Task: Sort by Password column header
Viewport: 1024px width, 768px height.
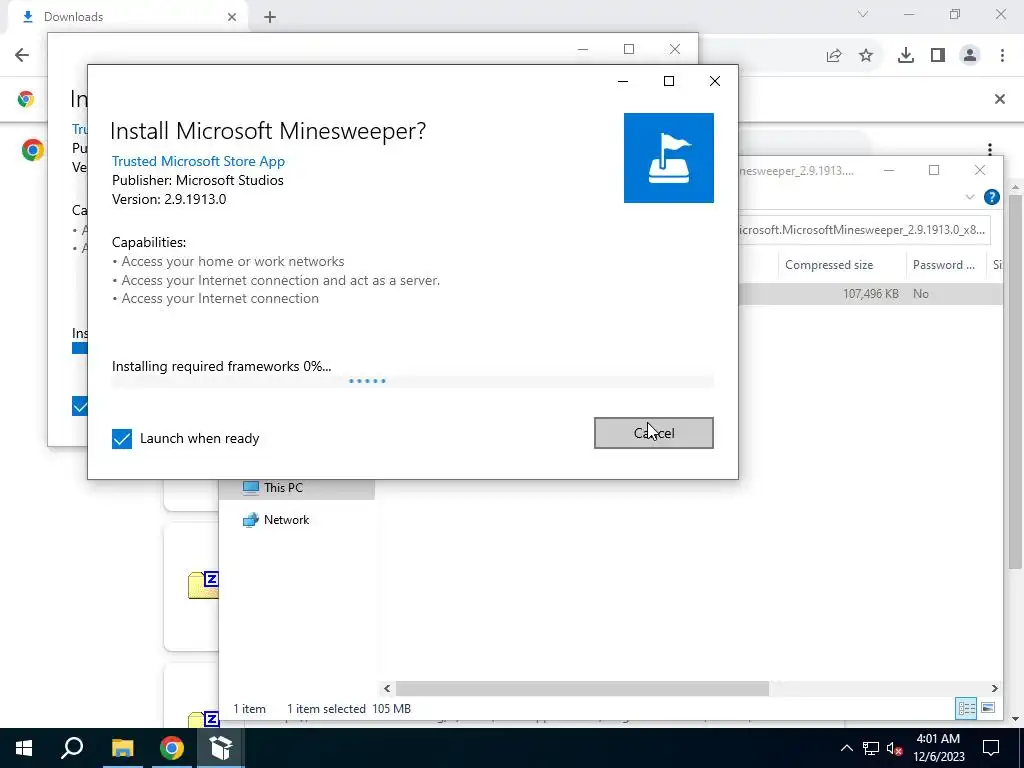Action: (x=944, y=264)
